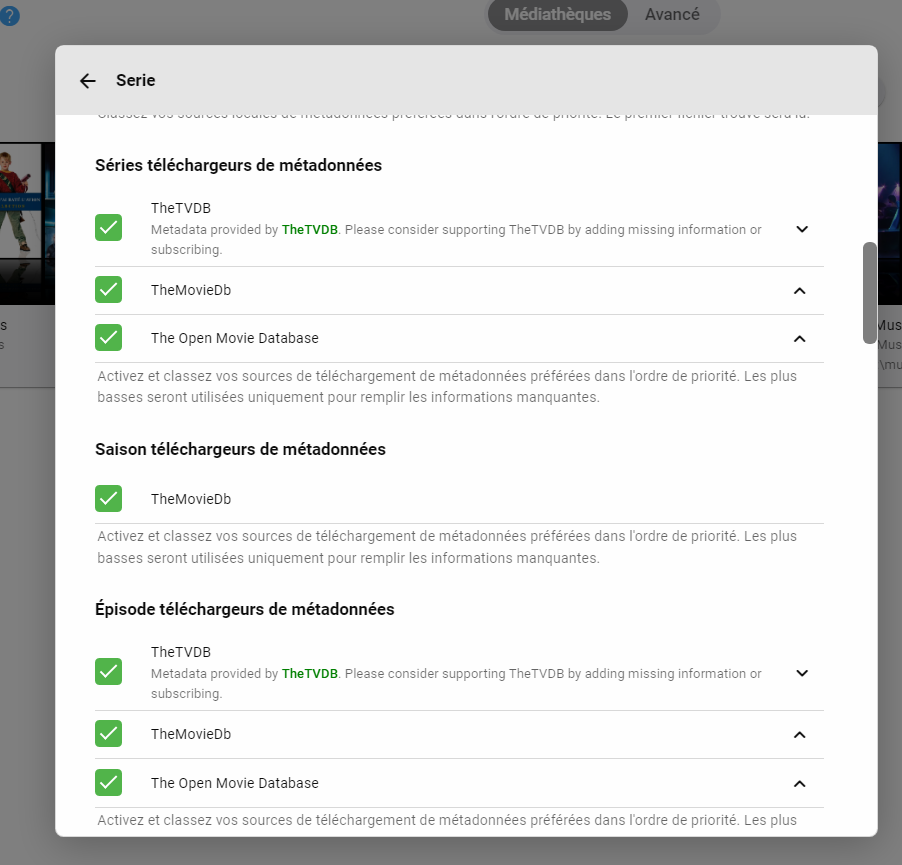Toggle The Open Movie Database for Séries
The height and width of the screenshot is (865, 902).
(x=109, y=338)
